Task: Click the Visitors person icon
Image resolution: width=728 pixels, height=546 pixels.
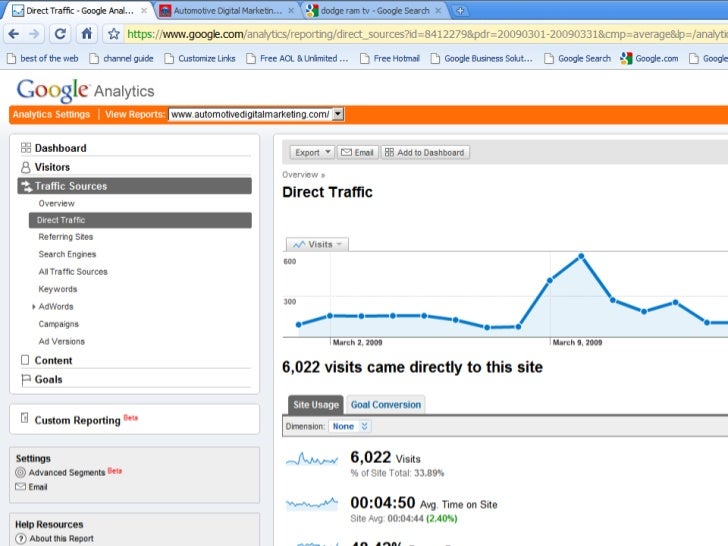Action: (x=26, y=167)
